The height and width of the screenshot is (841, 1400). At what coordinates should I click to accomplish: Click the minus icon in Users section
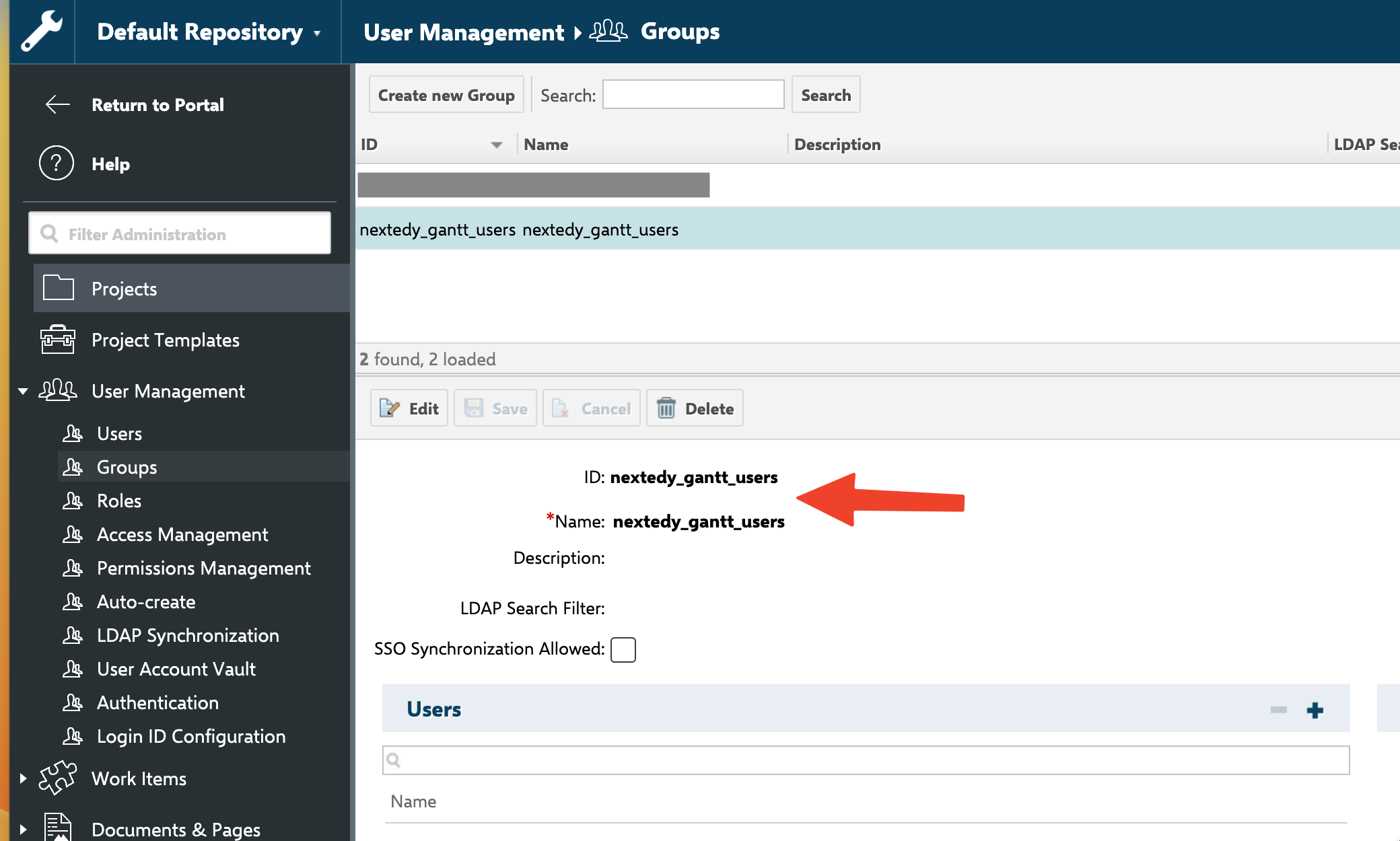point(1278,710)
